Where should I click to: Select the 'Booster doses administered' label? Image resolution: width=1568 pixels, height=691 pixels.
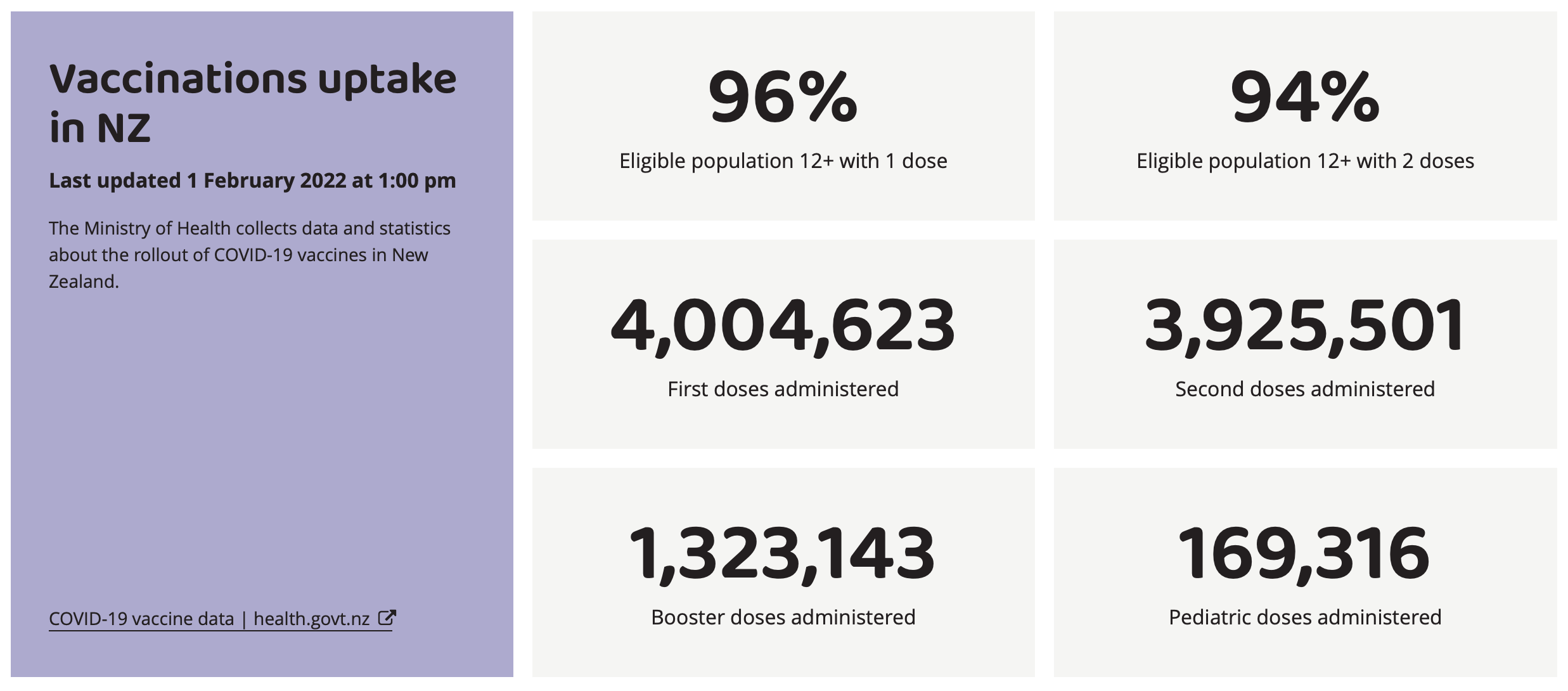pos(783,617)
